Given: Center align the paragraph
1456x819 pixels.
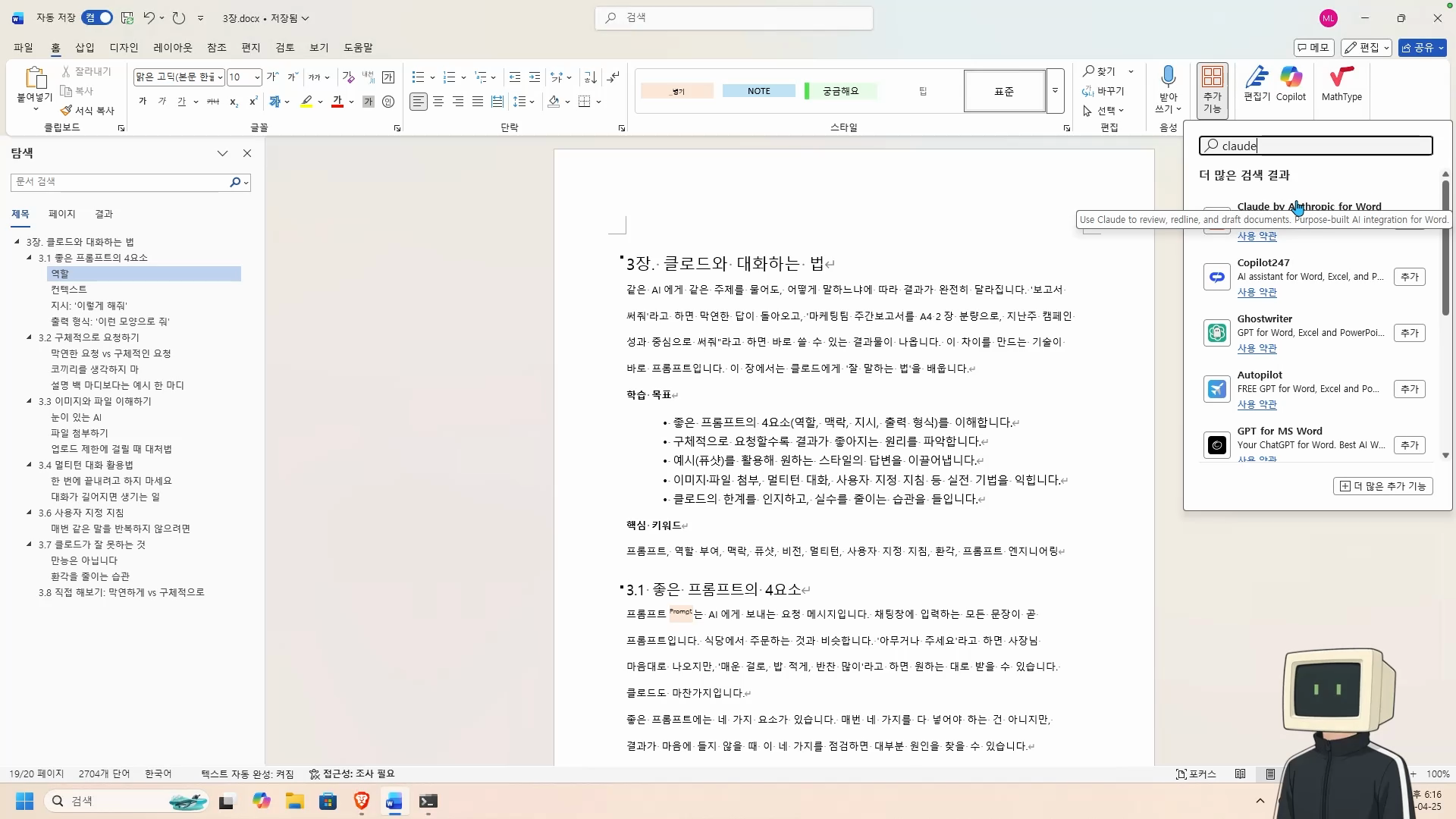Looking at the screenshot, I should pos(438,102).
